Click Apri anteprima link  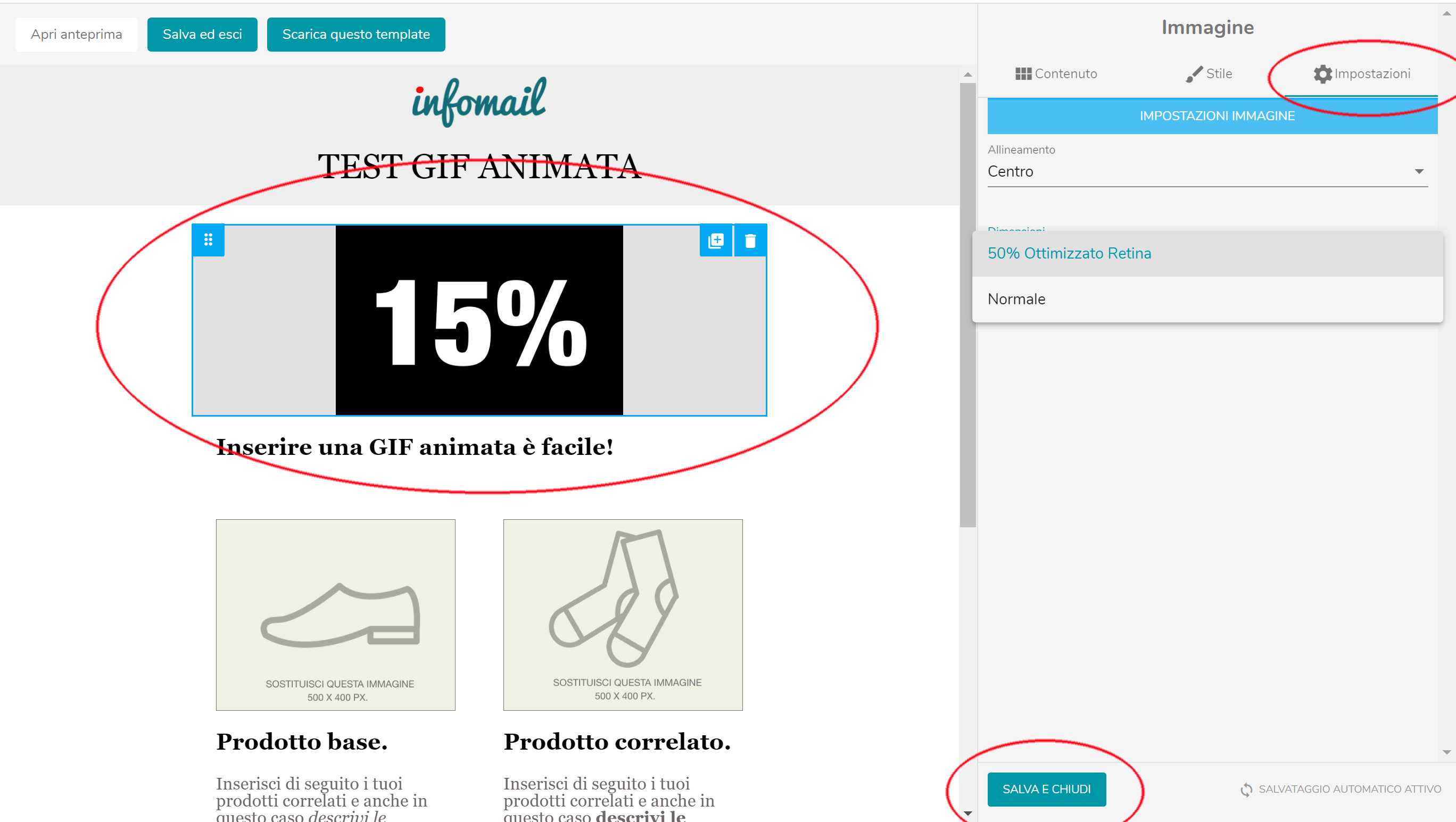pyautogui.click(x=77, y=34)
